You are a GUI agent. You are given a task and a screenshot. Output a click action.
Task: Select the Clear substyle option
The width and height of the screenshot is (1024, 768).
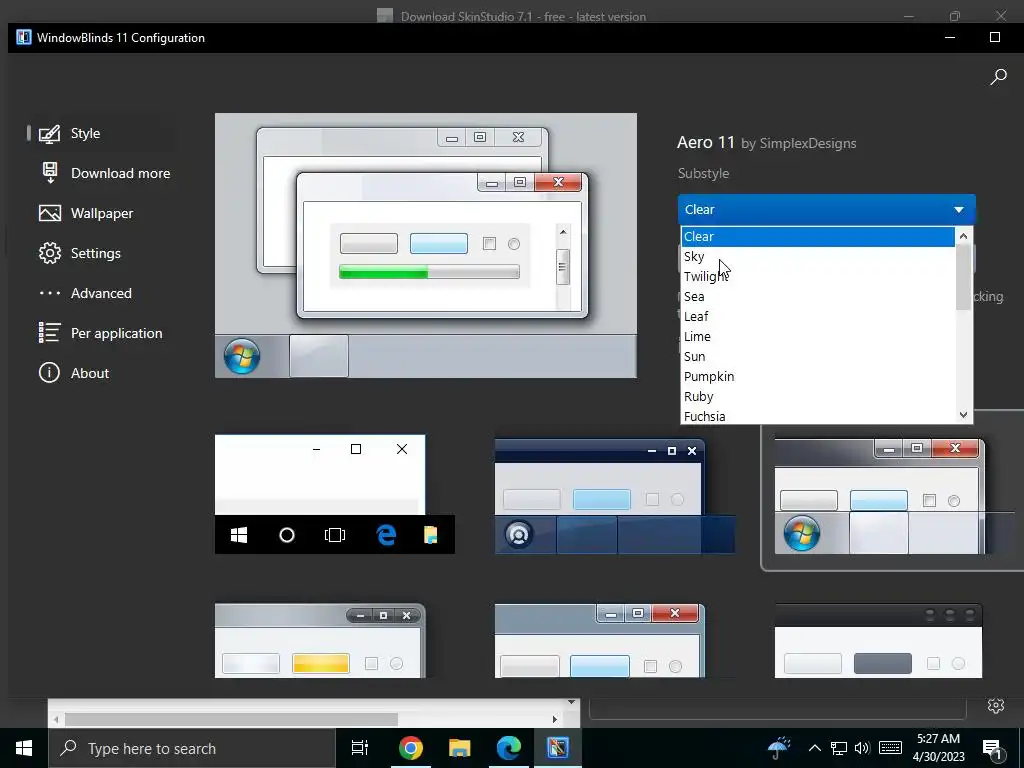[818, 236]
